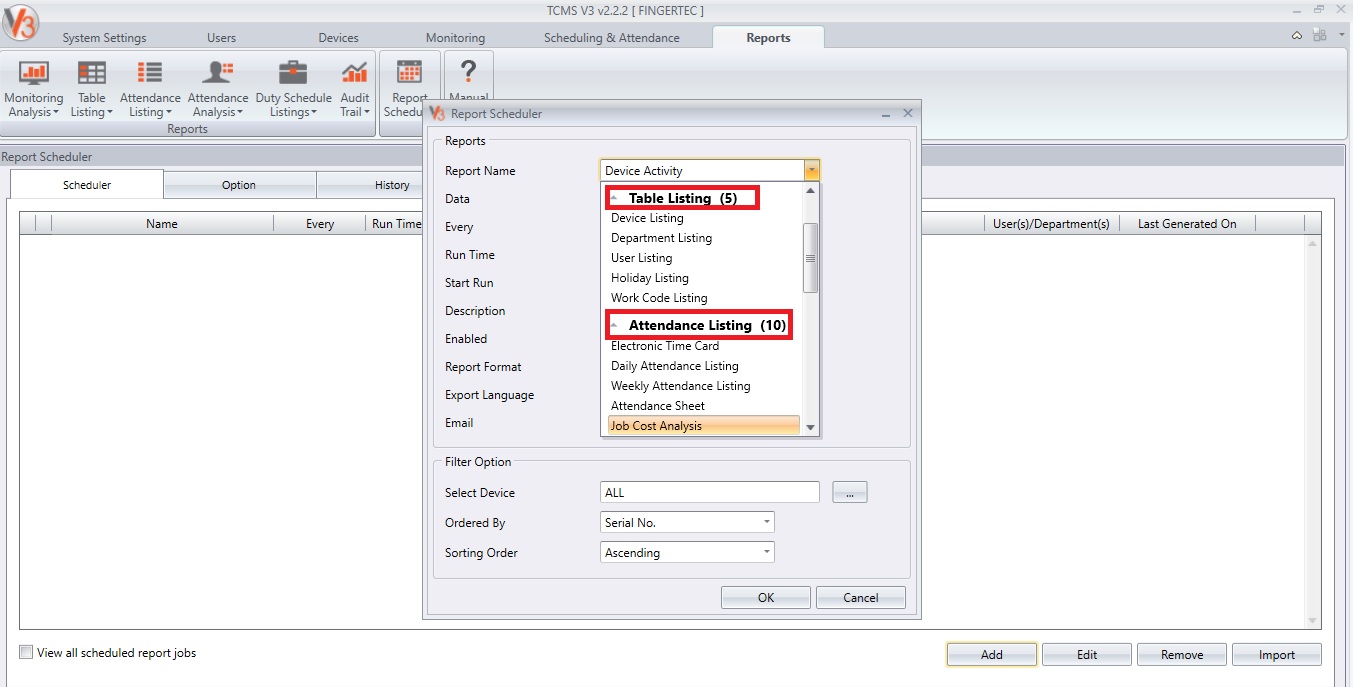Click the Select Device browse (...) button
The height and width of the screenshot is (687, 1353).
[x=849, y=492]
